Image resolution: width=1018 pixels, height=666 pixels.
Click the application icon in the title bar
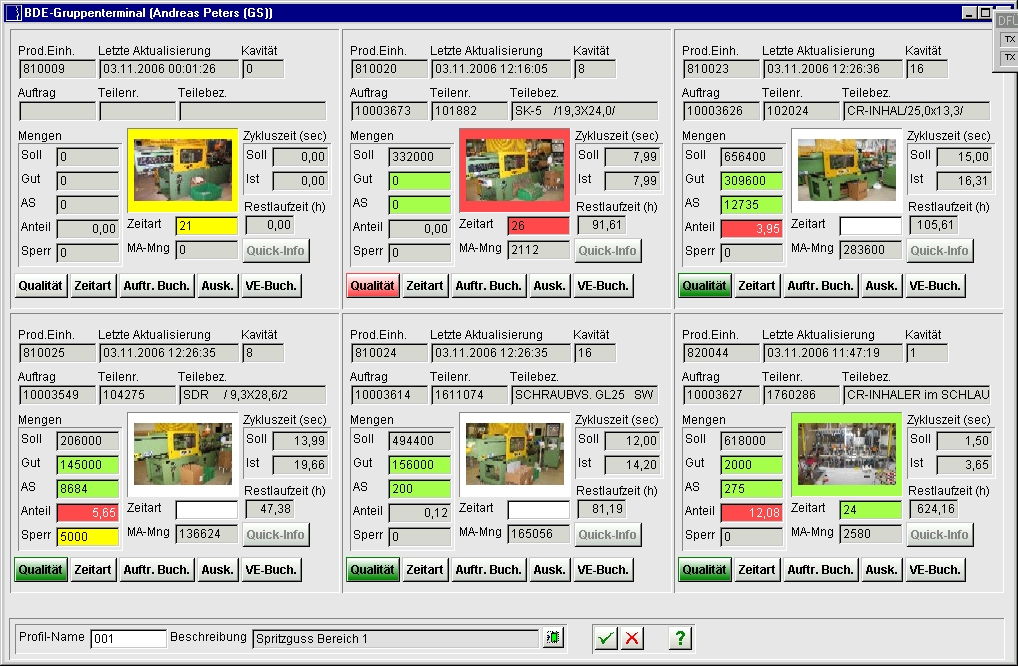[x=11, y=13]
